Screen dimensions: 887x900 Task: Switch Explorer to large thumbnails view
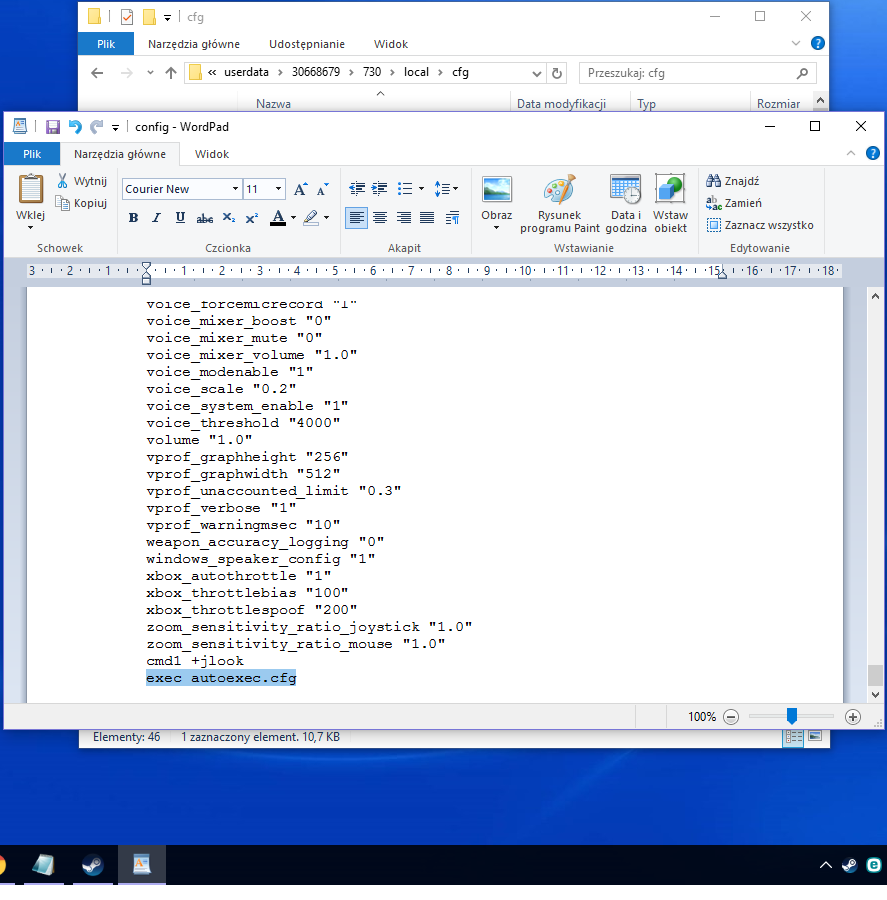(x=815, y=736)
